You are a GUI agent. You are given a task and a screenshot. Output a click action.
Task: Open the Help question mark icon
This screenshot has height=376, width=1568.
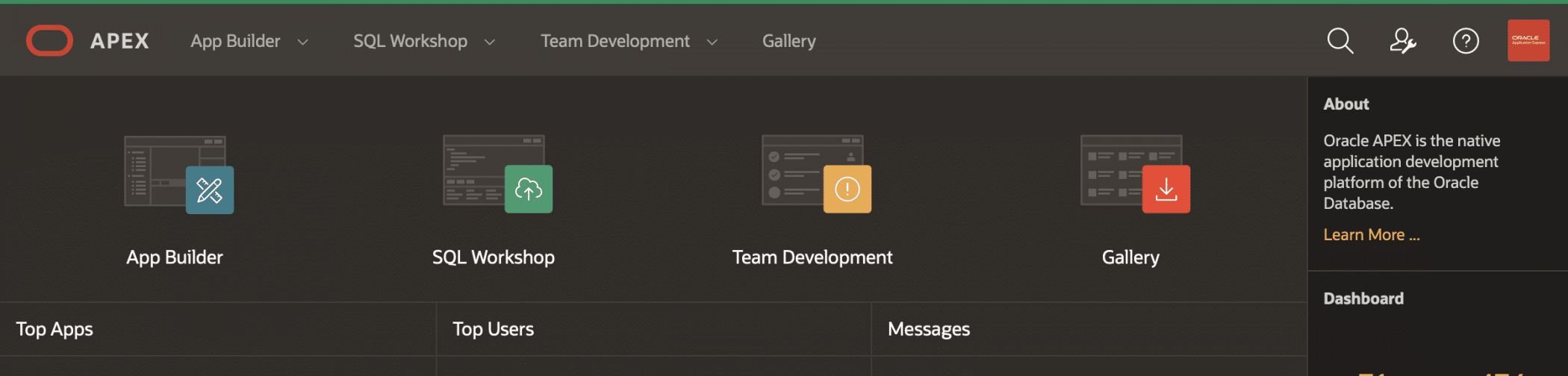coord(1466,40)
